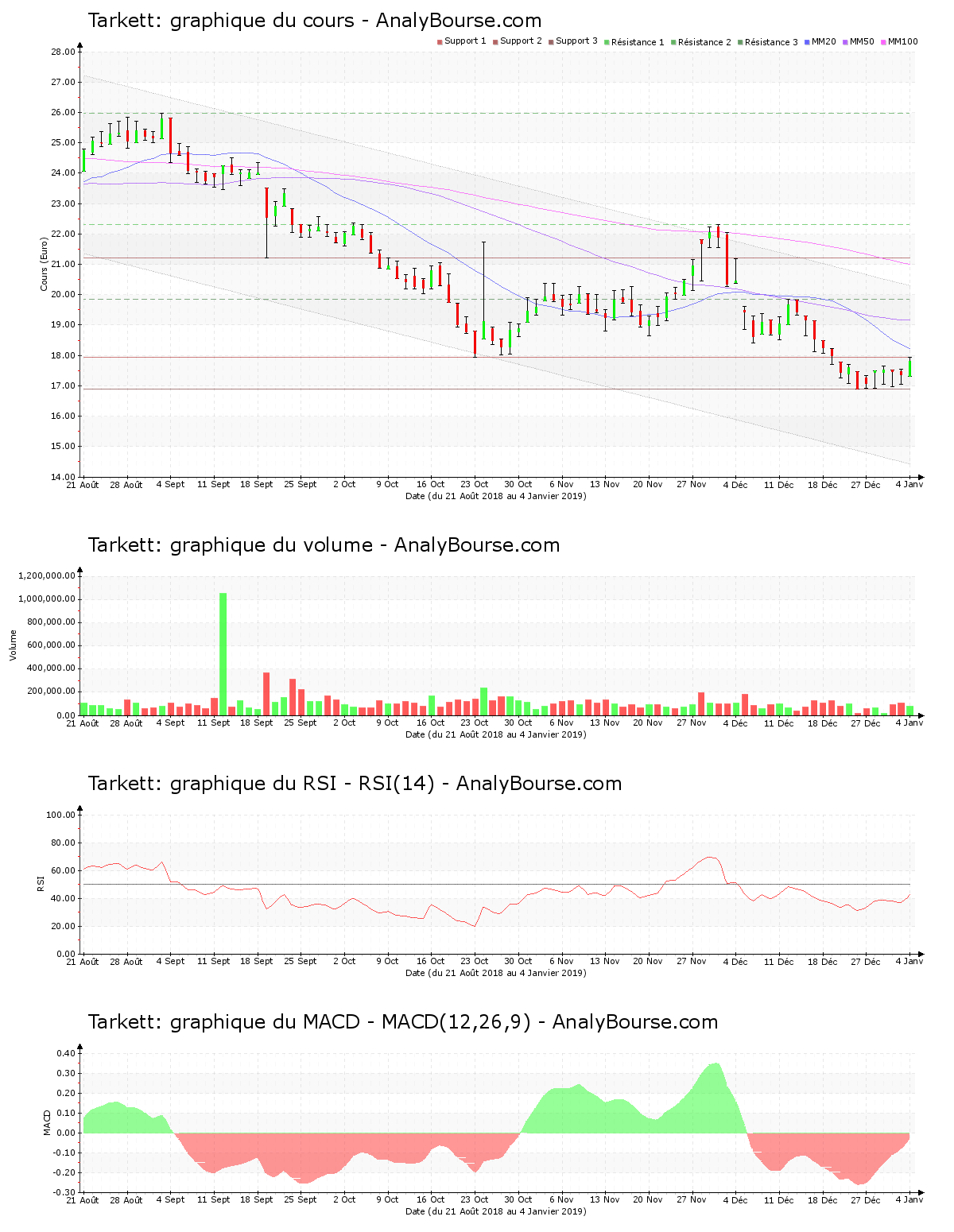Viewport: 954px width, 1232px height.
Task: Click '18 Sept' date on volume chart axis
Action: [257, 723]
